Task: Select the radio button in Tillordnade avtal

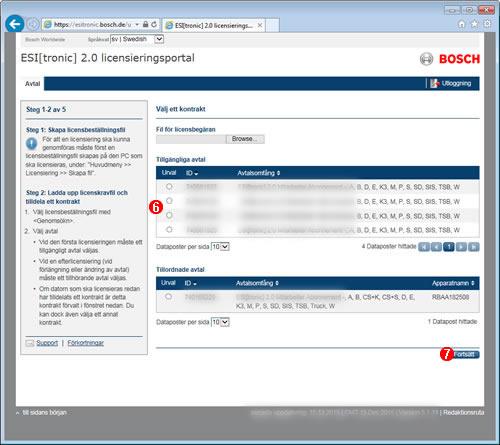Action: coord(168,296)
